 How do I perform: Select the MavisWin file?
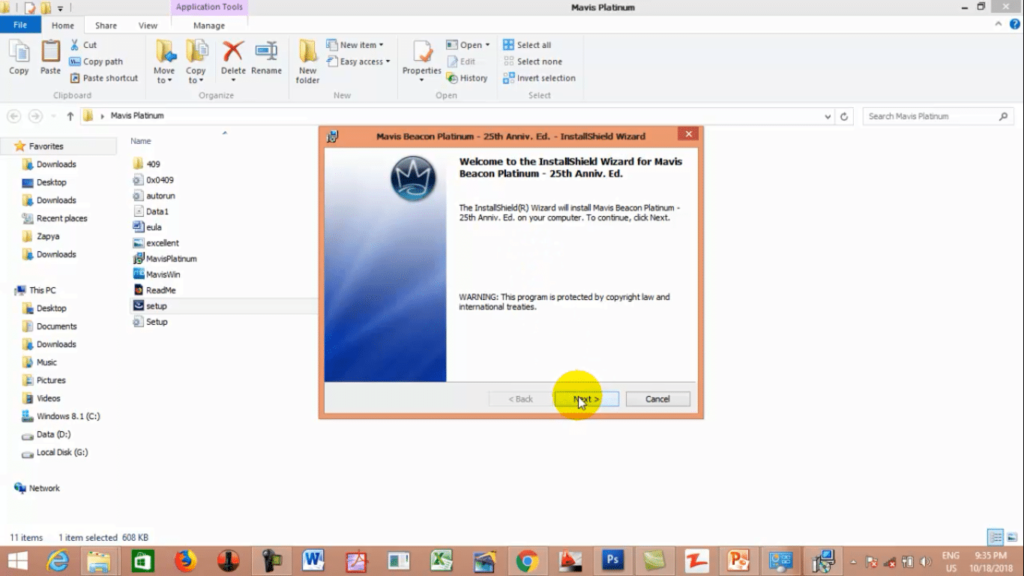(x=156, y=274)
